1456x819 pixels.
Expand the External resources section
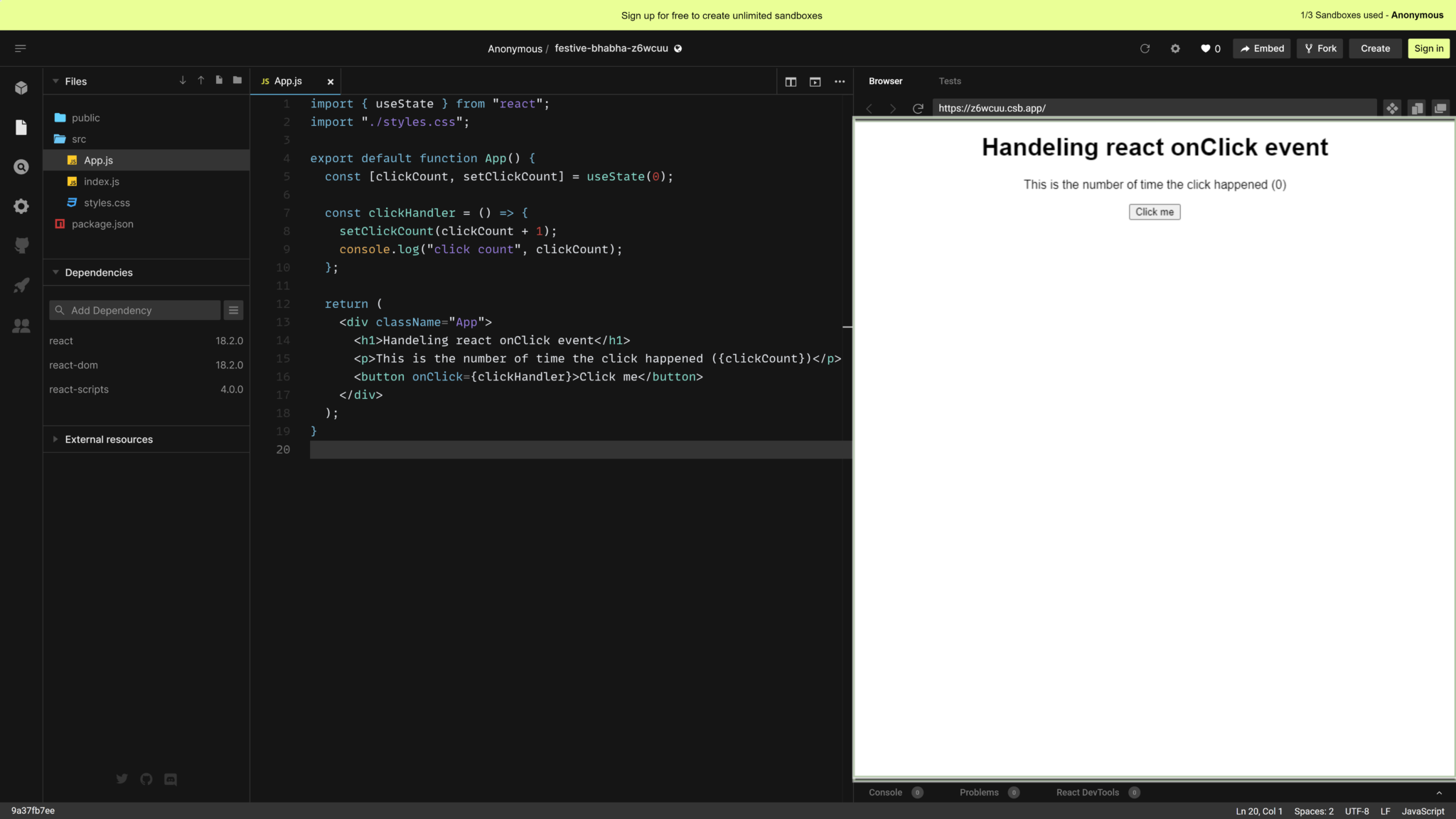point(55,439)
